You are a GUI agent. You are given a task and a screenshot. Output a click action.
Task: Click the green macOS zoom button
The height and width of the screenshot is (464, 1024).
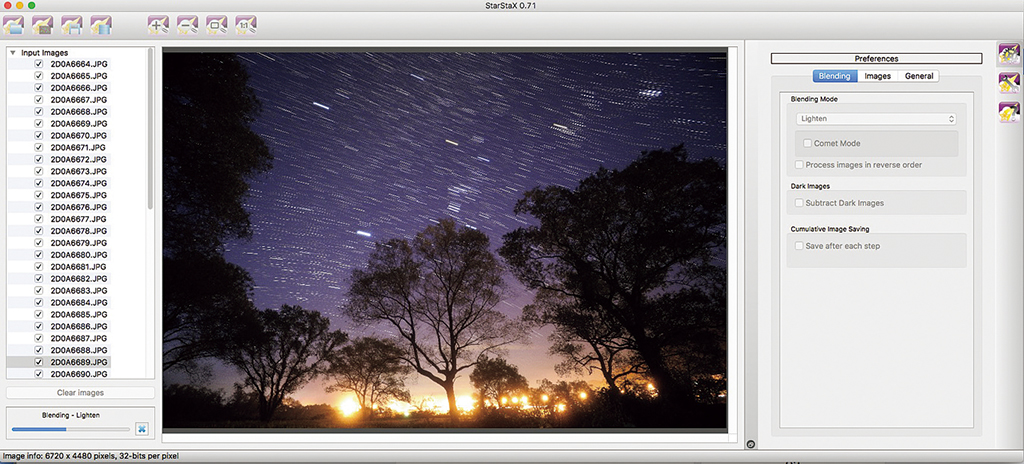(x=31, y=5)
